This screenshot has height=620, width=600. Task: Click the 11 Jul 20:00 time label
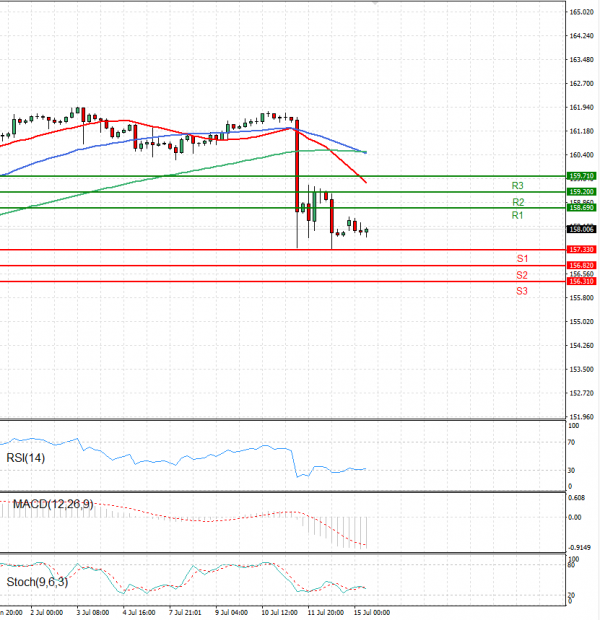[x=326, y=612]
